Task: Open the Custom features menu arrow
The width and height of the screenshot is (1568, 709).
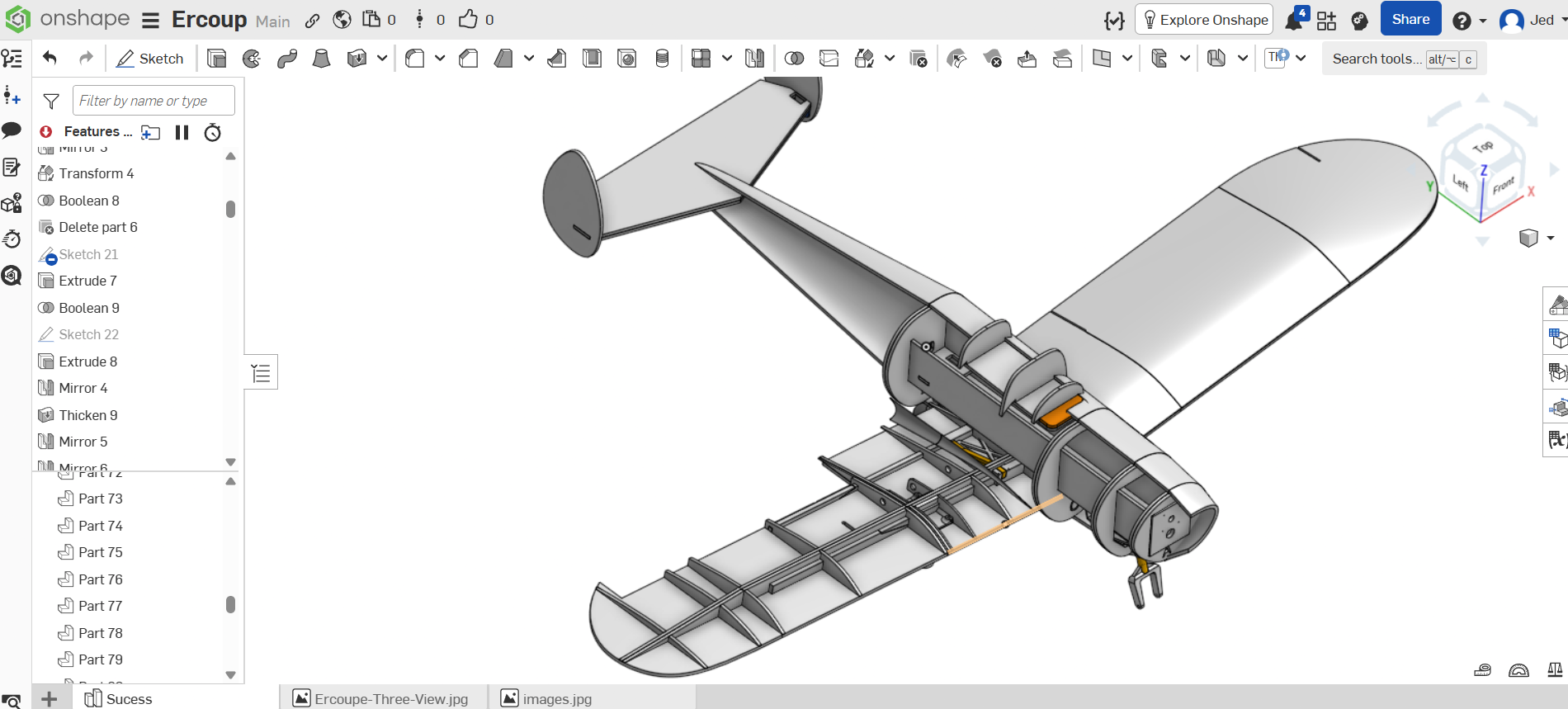Action: coord(1301,59)
